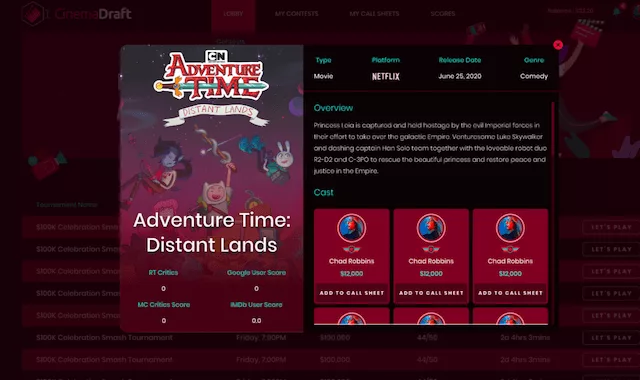640x380 pixels.
Task: Open the Lobby tab
Action: [233, 14]
